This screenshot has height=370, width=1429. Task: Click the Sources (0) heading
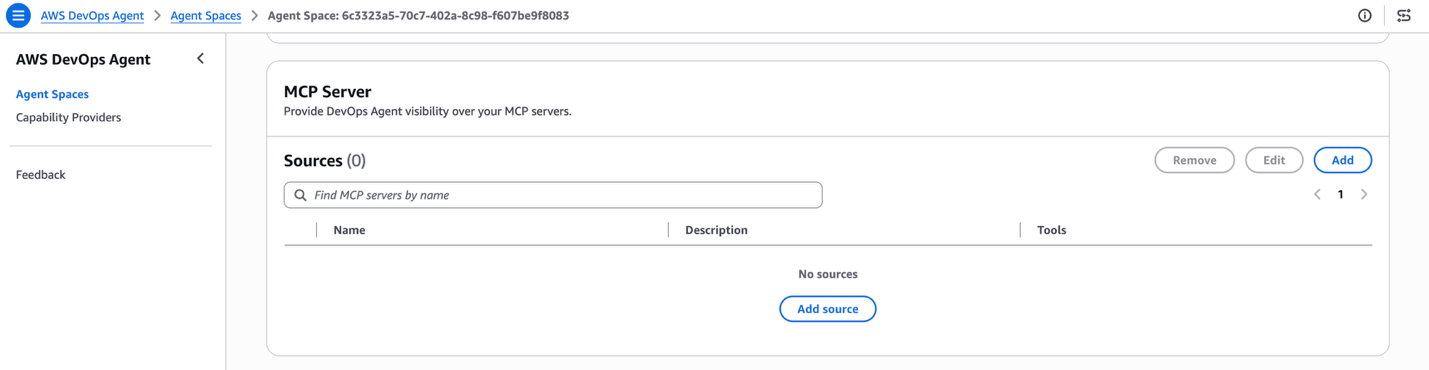(x=325, y=160)
